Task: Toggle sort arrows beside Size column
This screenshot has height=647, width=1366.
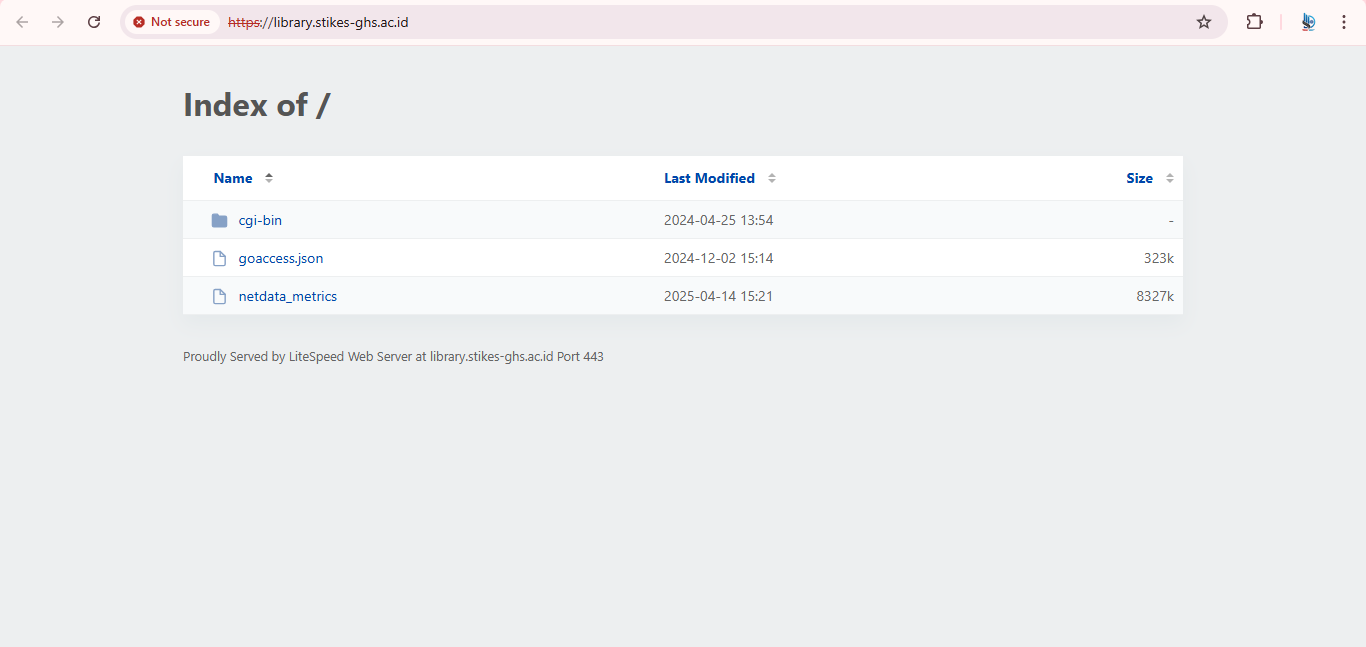Action: pyautogui.click(x=1170, y=178)
